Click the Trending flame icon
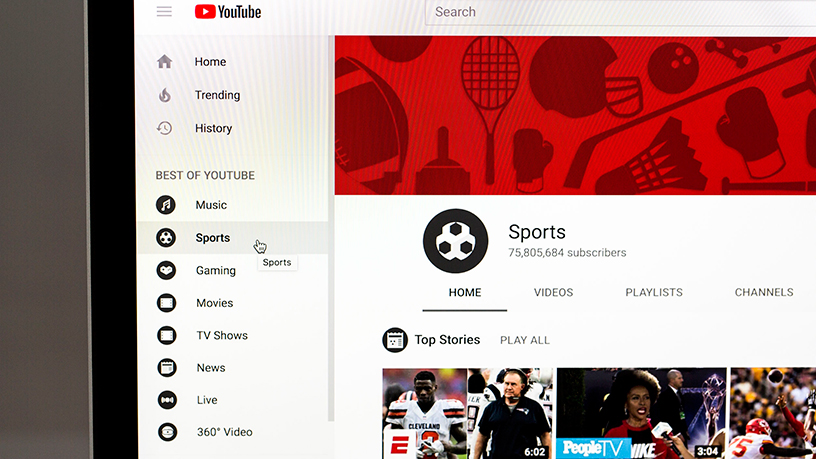 coord(165,95)
